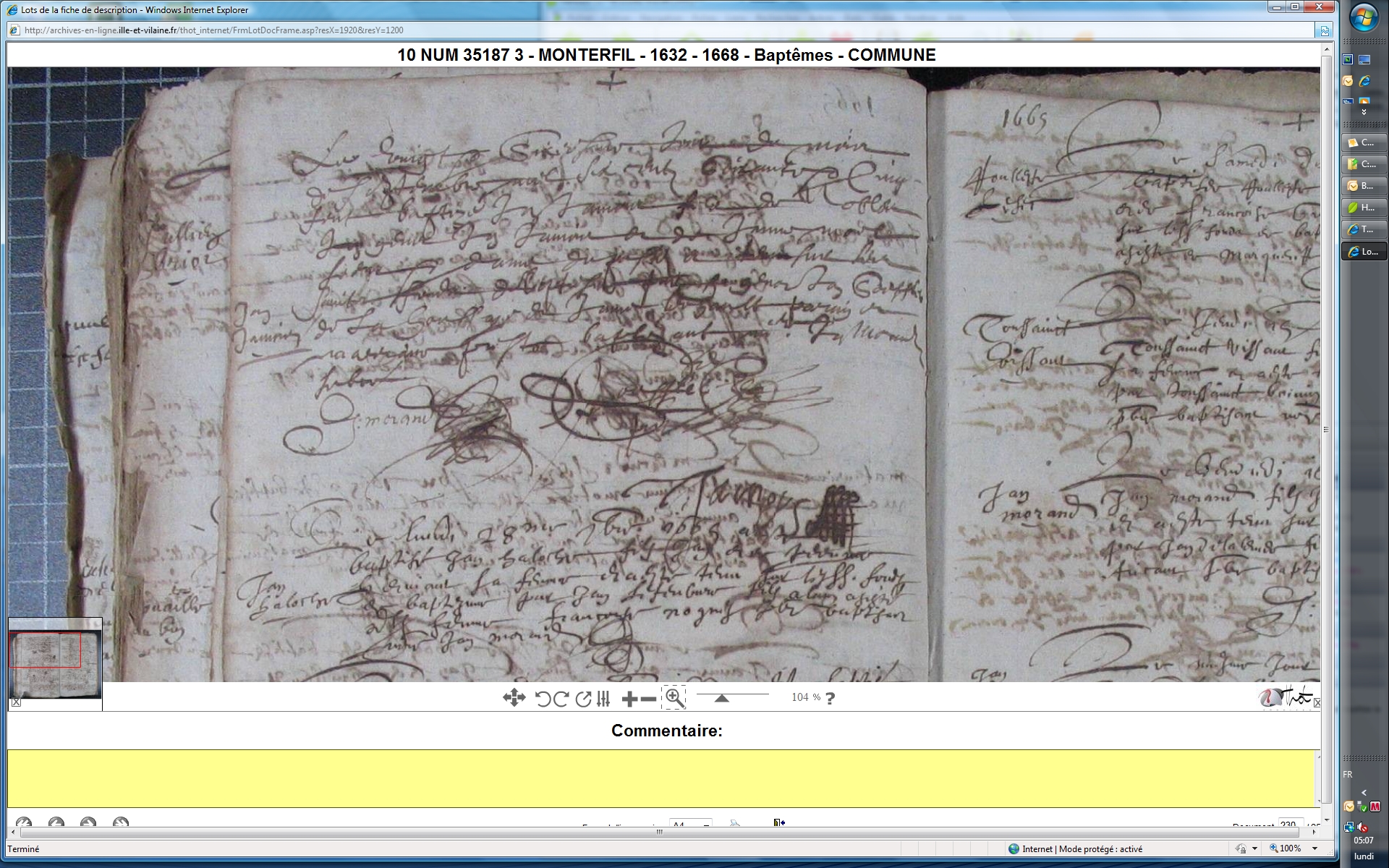Rotate image clockwise

point(561,699)
